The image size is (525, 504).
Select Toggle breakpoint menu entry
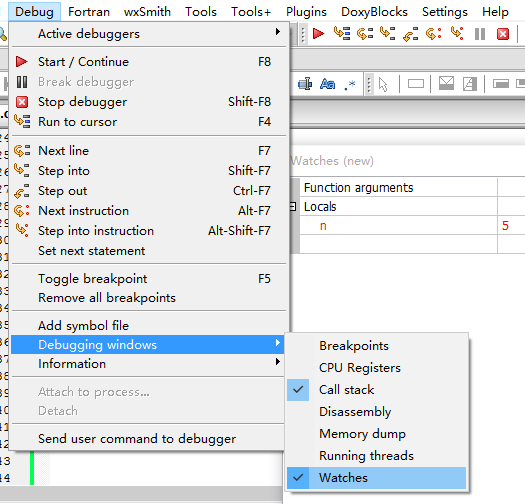point(149,279)
